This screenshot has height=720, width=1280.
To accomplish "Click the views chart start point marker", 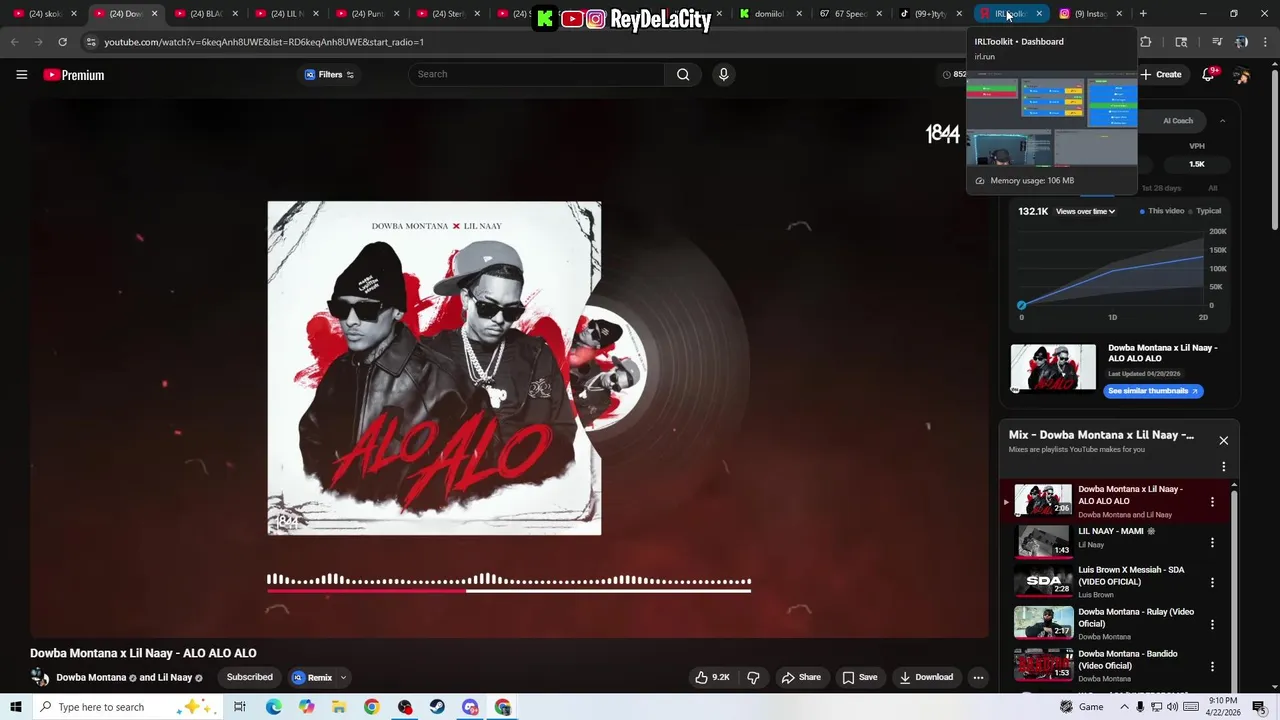I will click(1021, 305).
